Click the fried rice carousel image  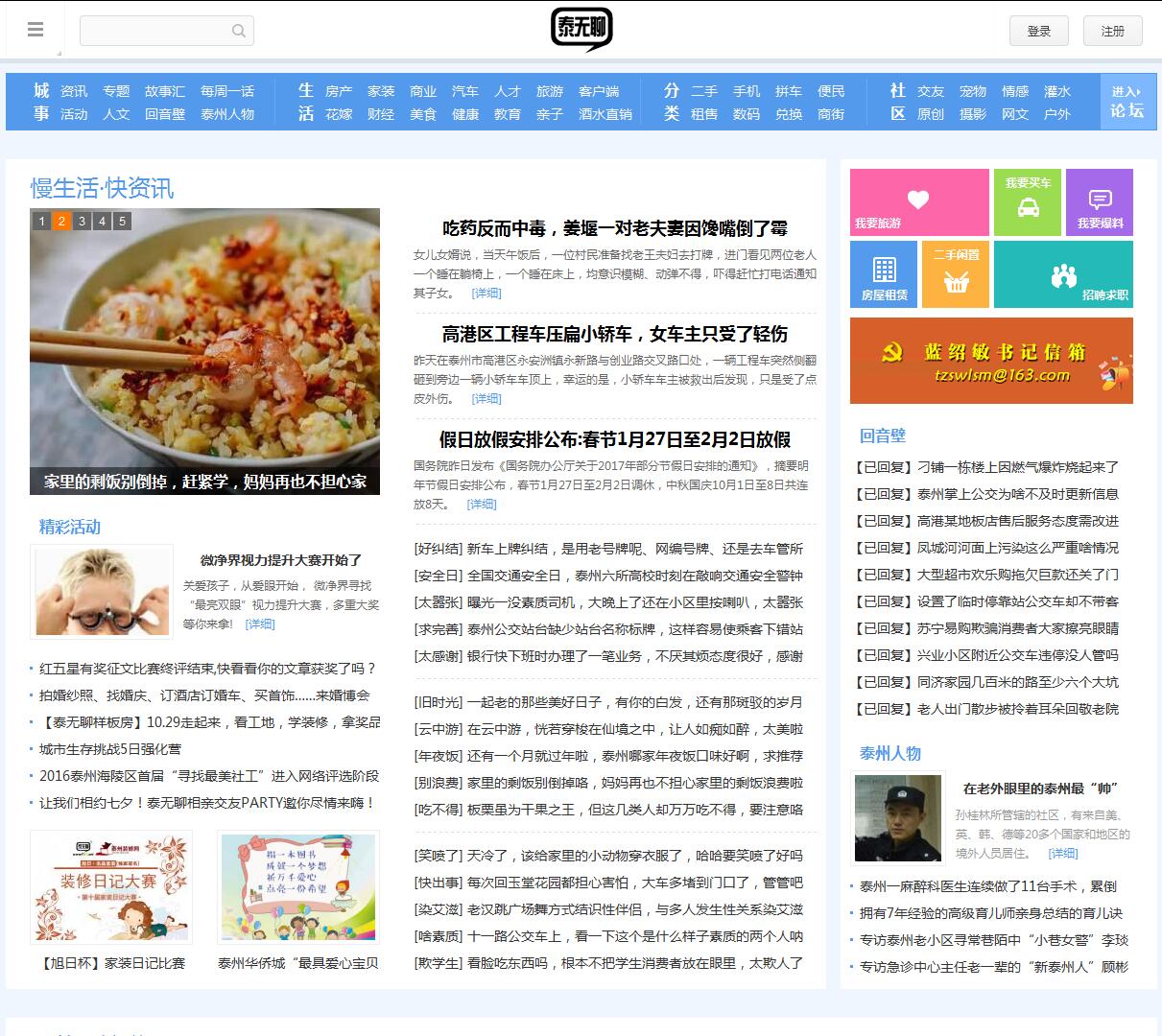pyautogui.click(x=204, y=351)
